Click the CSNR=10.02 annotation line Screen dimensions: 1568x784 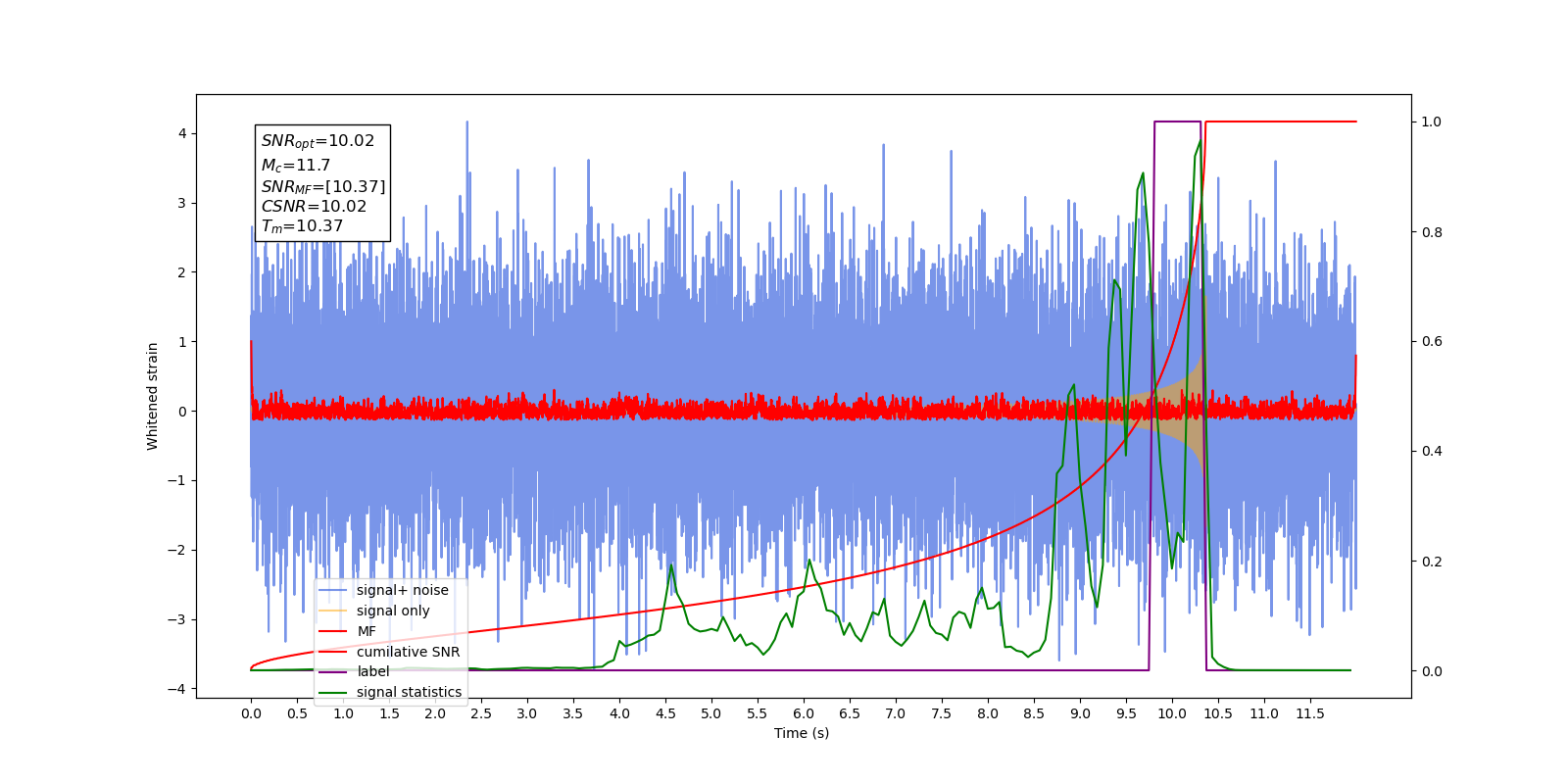click(314, 206)
